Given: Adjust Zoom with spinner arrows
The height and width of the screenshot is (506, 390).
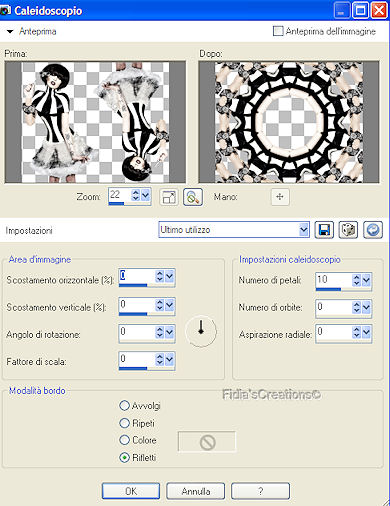Looking at the screenshot, I should pos(135,195).
